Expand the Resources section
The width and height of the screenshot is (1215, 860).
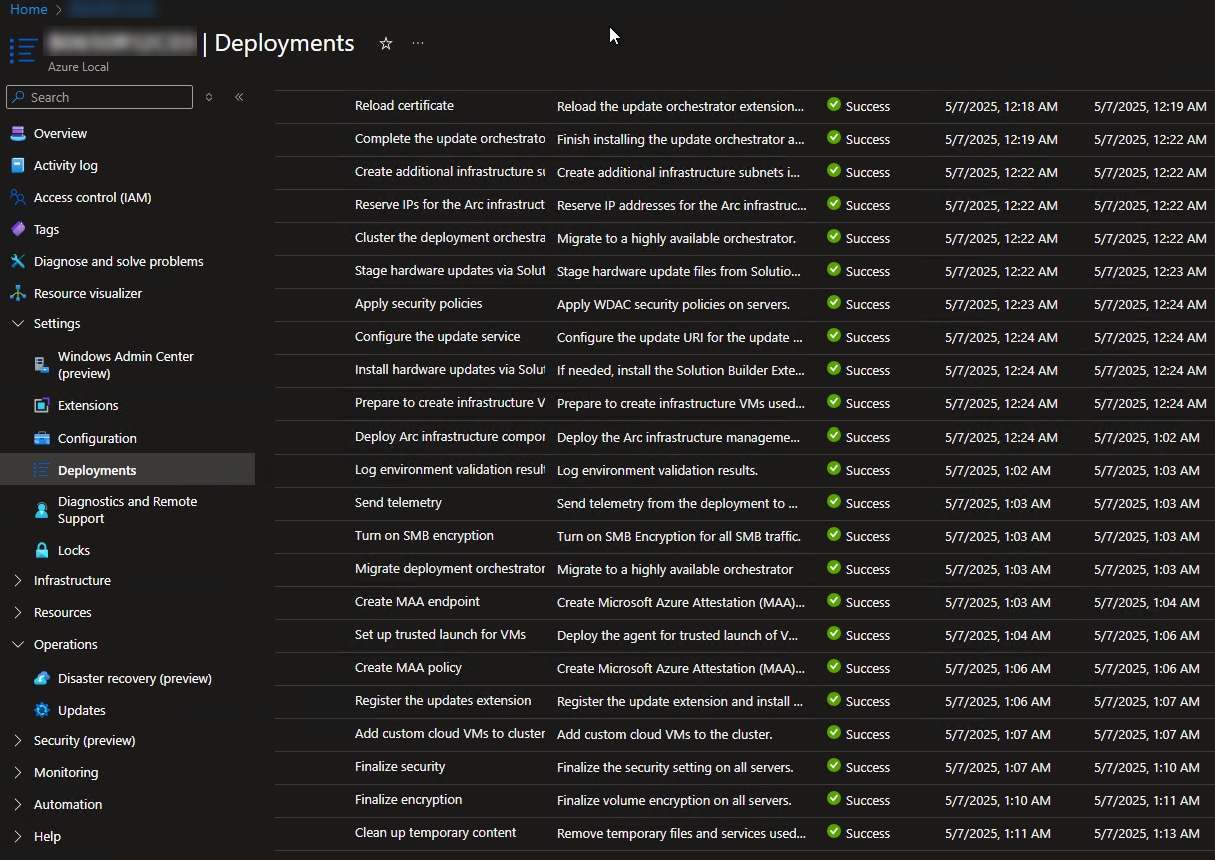pos(18,612)
